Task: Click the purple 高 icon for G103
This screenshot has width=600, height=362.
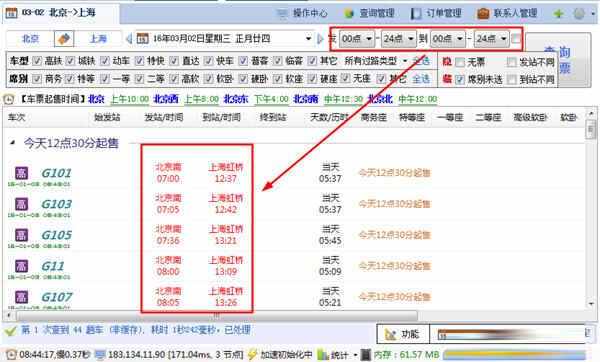Action: (x=21, y=204)
